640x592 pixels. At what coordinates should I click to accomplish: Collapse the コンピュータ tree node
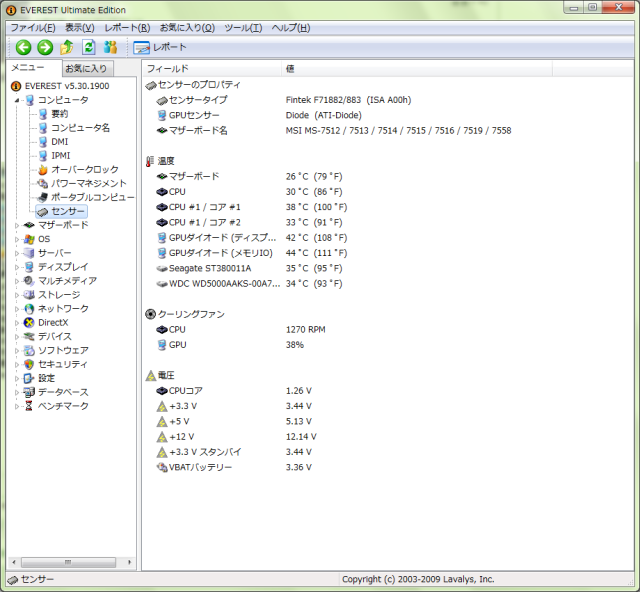(17, 100)
